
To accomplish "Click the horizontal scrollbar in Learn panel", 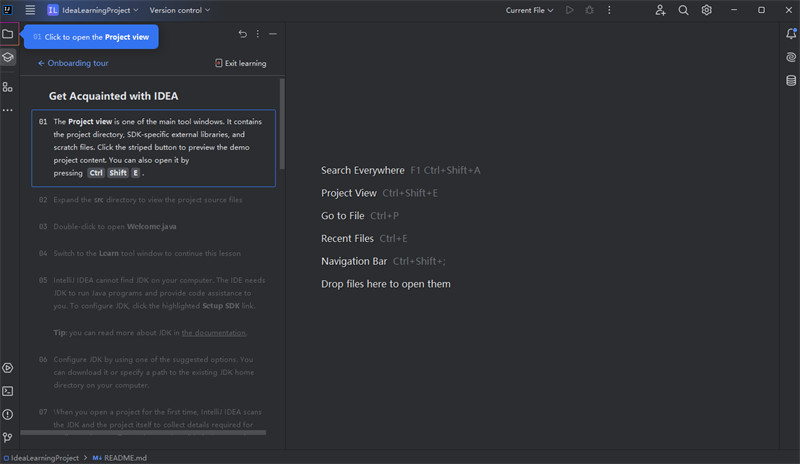I will 143,432.
